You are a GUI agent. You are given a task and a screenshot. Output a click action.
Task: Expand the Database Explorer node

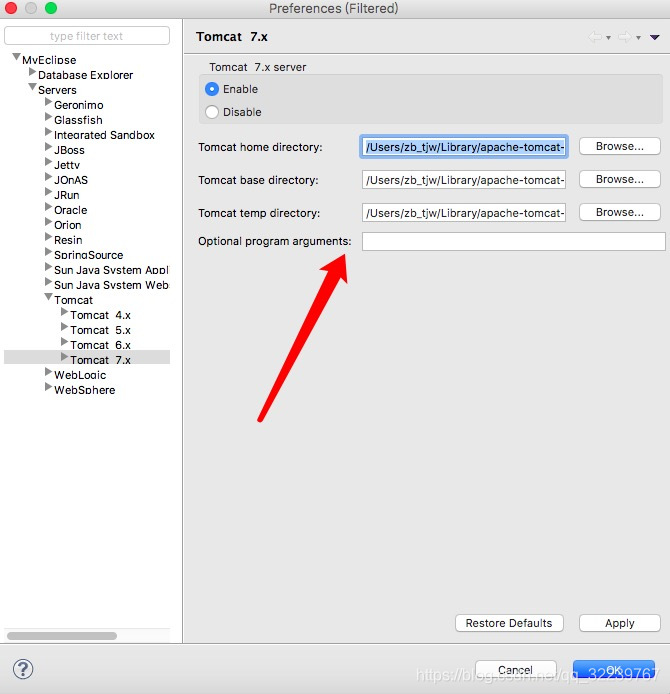(32, 71)
